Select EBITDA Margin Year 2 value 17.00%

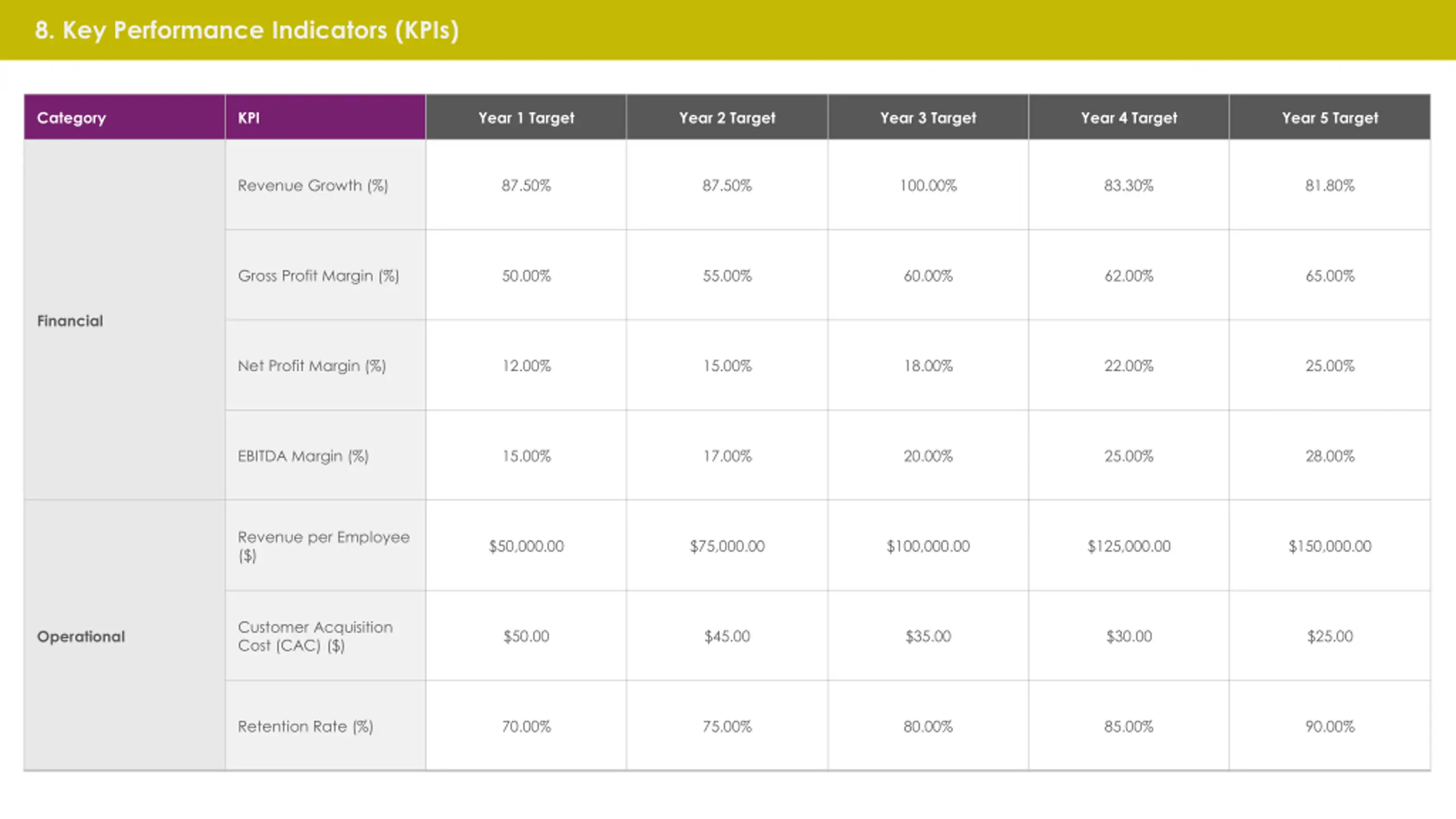click(x=727, y=456)
